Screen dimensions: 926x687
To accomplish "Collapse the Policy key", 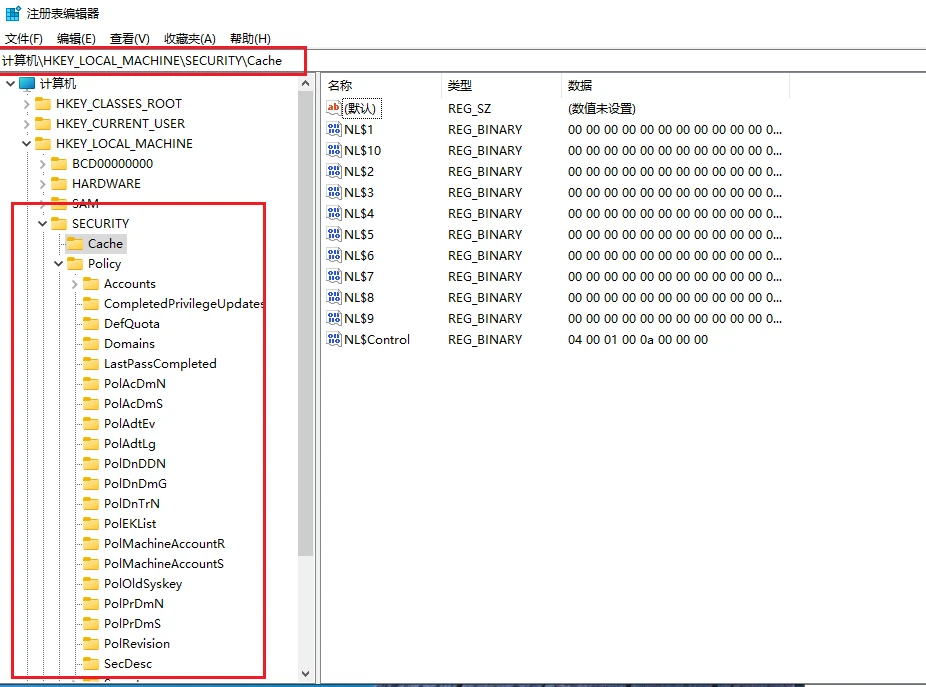I will 58,263.
